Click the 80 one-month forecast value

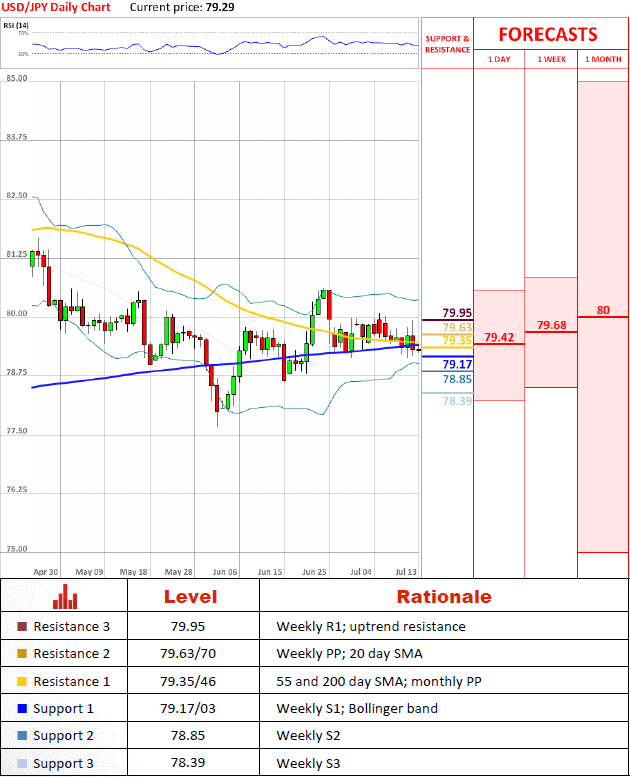(603, 310)
